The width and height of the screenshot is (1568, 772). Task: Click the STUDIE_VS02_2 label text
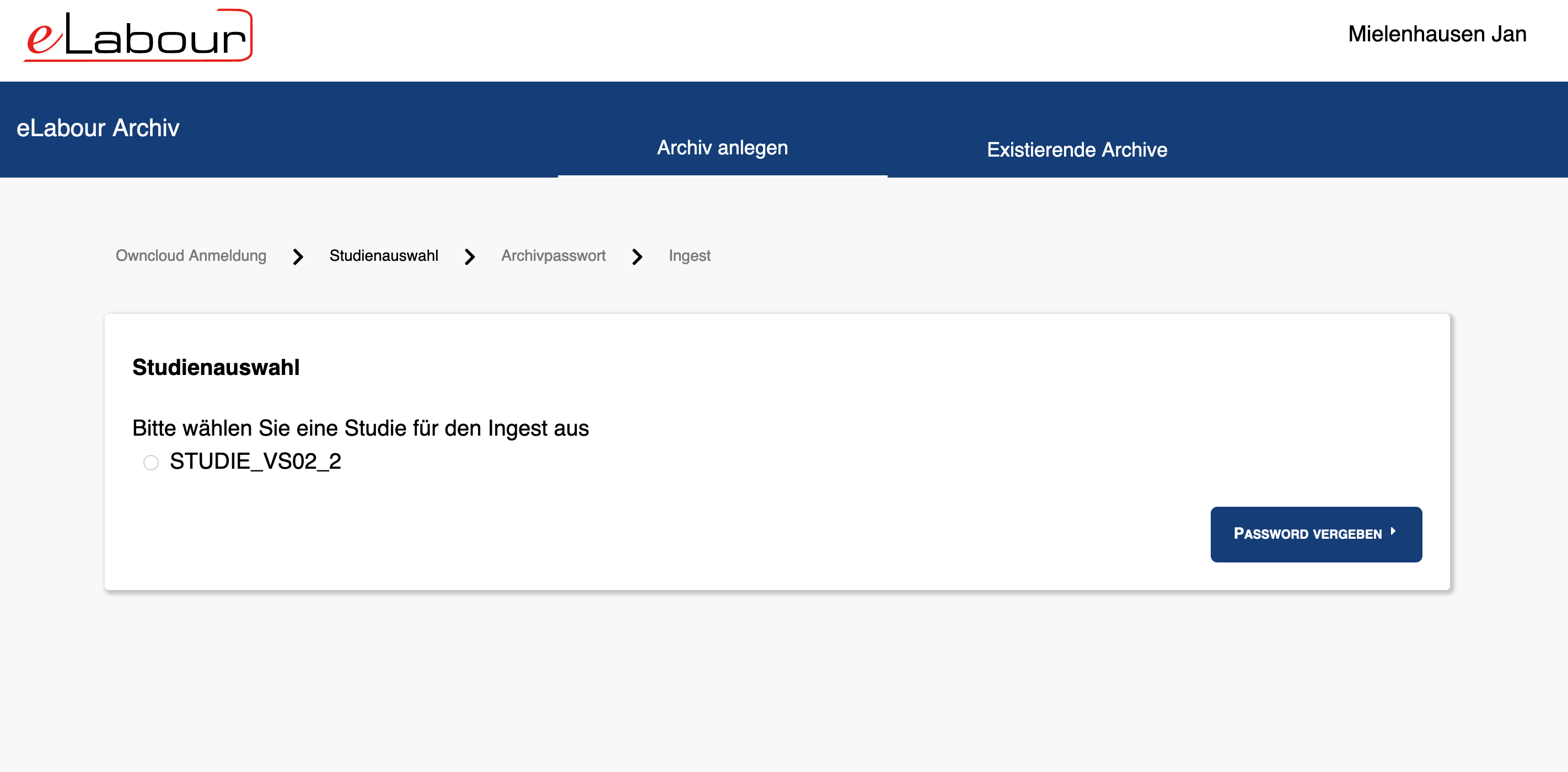[256, 462]
